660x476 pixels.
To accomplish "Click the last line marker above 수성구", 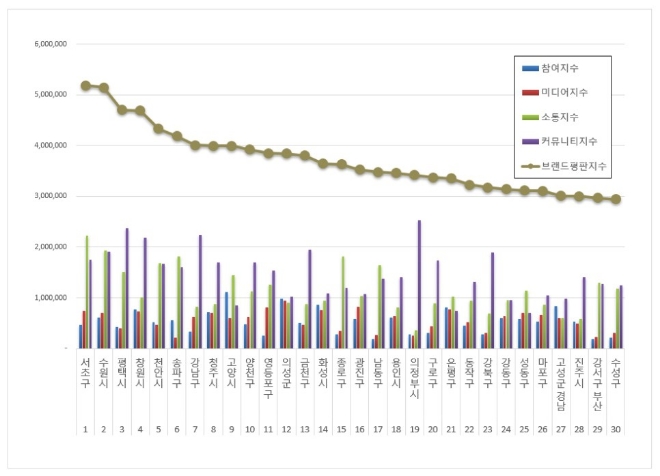I will (616, 199).
